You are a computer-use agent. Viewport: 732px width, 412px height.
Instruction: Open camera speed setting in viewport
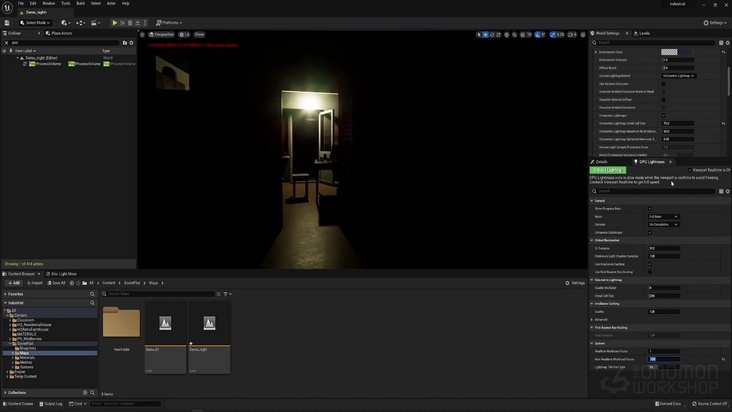[572, 35]
